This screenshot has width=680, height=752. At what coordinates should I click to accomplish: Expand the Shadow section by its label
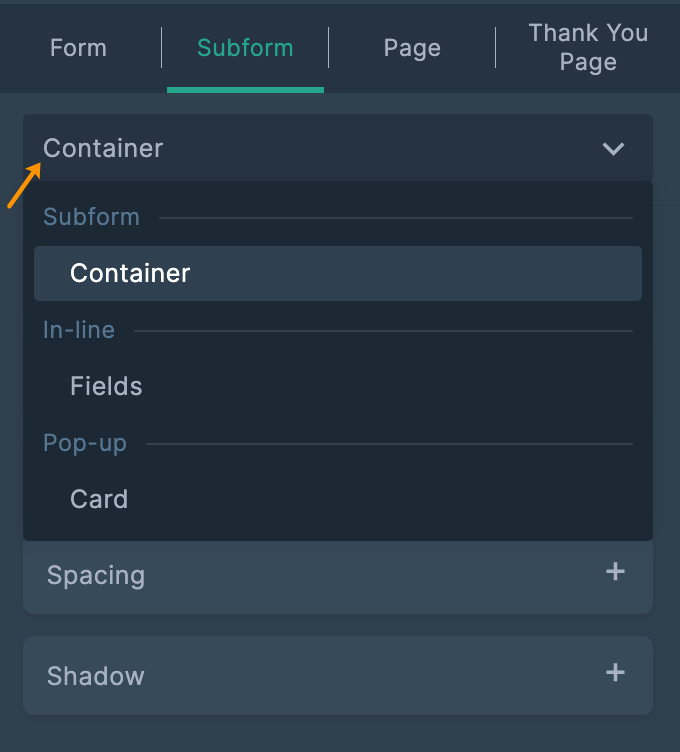pyautogui.click(x=96, y=676)
